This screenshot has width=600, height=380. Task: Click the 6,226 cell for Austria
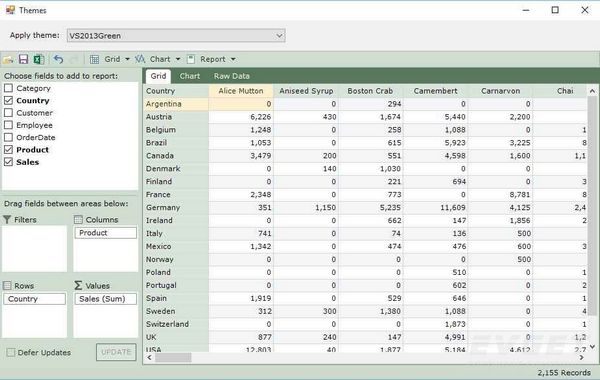point(241,117)
